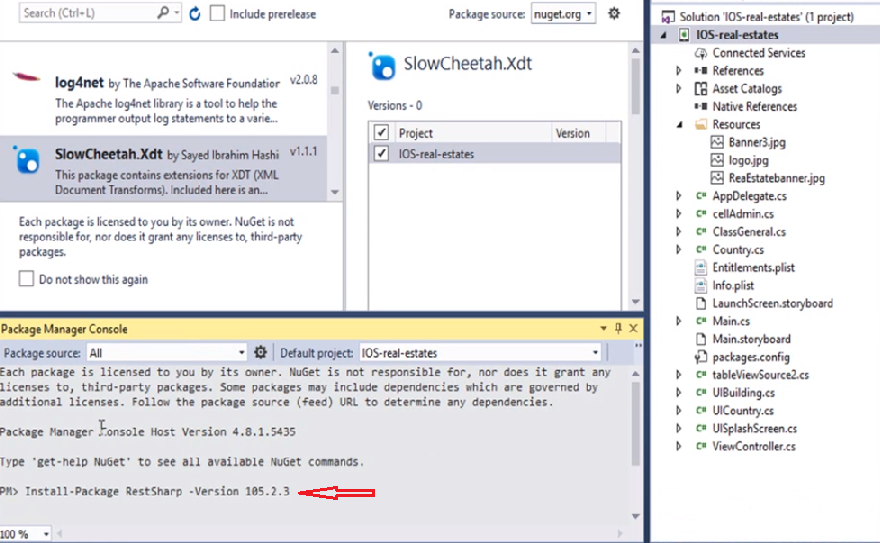
Task: Select UICountry.cs in Solution Explorer
Action: click(742, 411)
